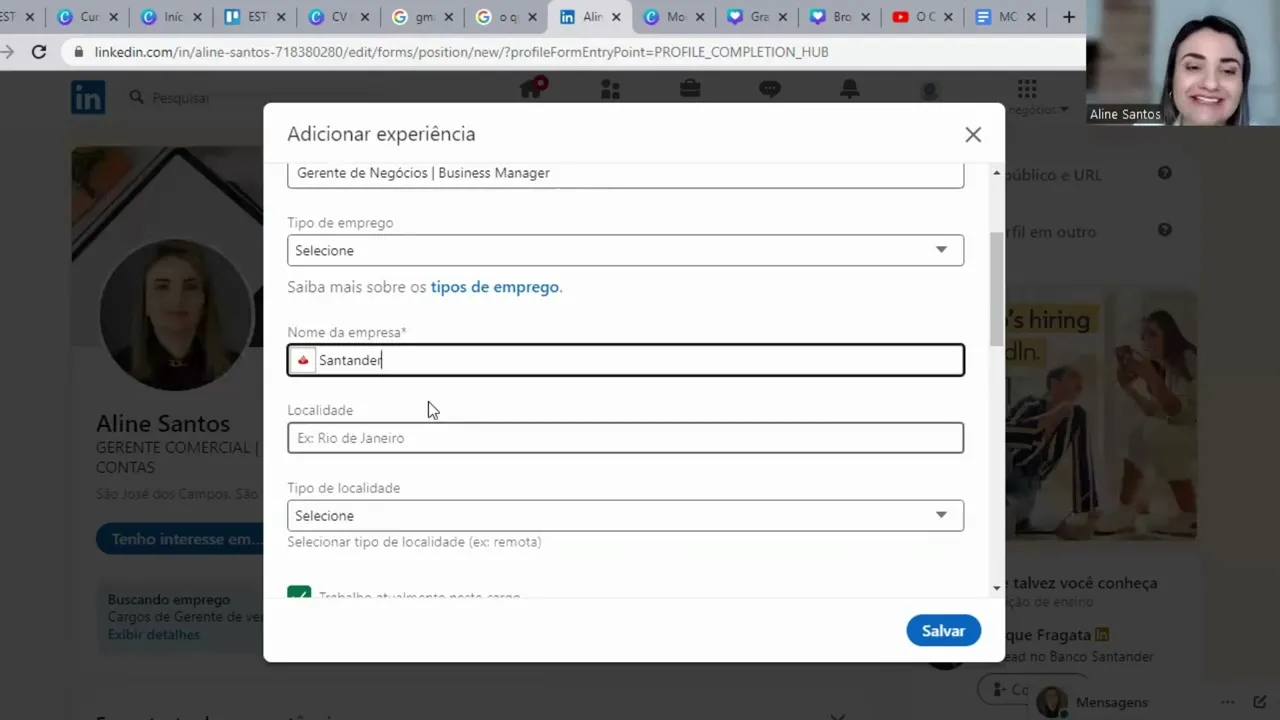Open a new browser tab
Screen dimensions: 1280x720
[1069, 17]
